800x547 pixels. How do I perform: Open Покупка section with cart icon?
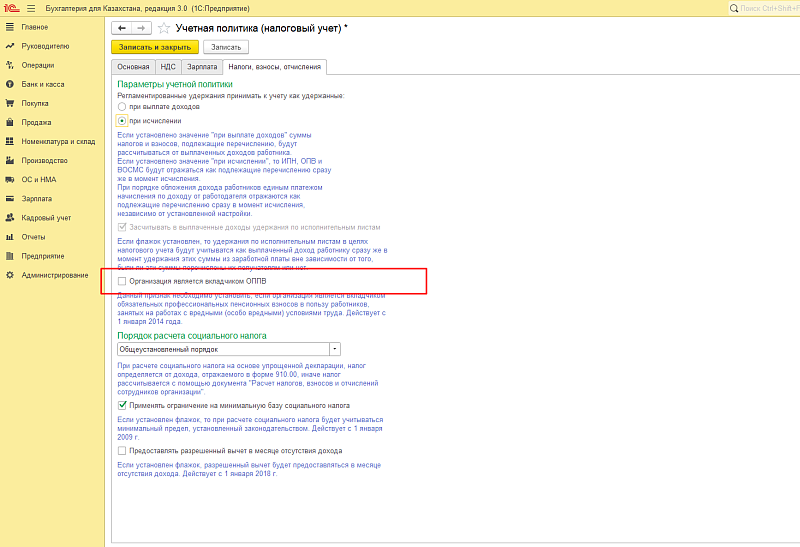[x=9, y=103]
